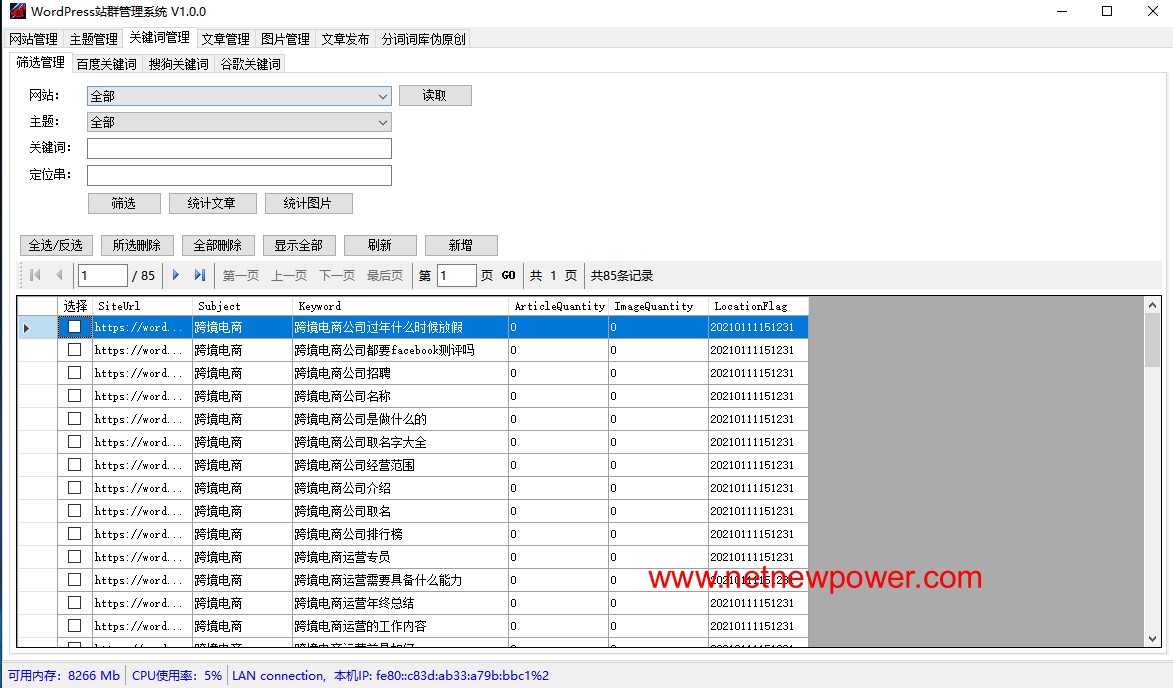Check the row 跨境电商公司取名字大全
Viewport: 1173px width, 688px height.
75,441
